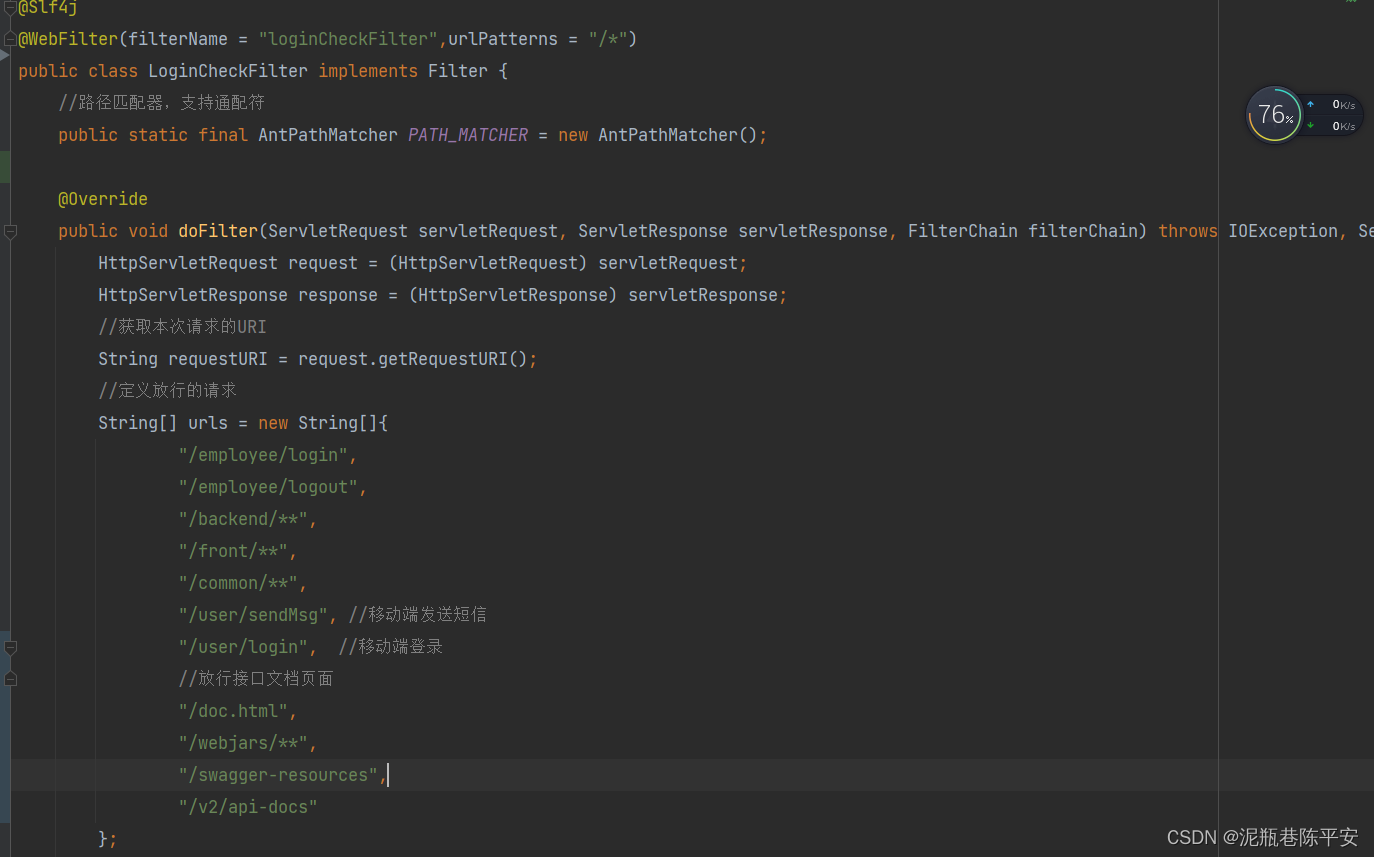Toggle the fold marker beside the 放行接口文档页面 comment
This screenshot has height=857, width=1374.
click(x=10, y=679)
